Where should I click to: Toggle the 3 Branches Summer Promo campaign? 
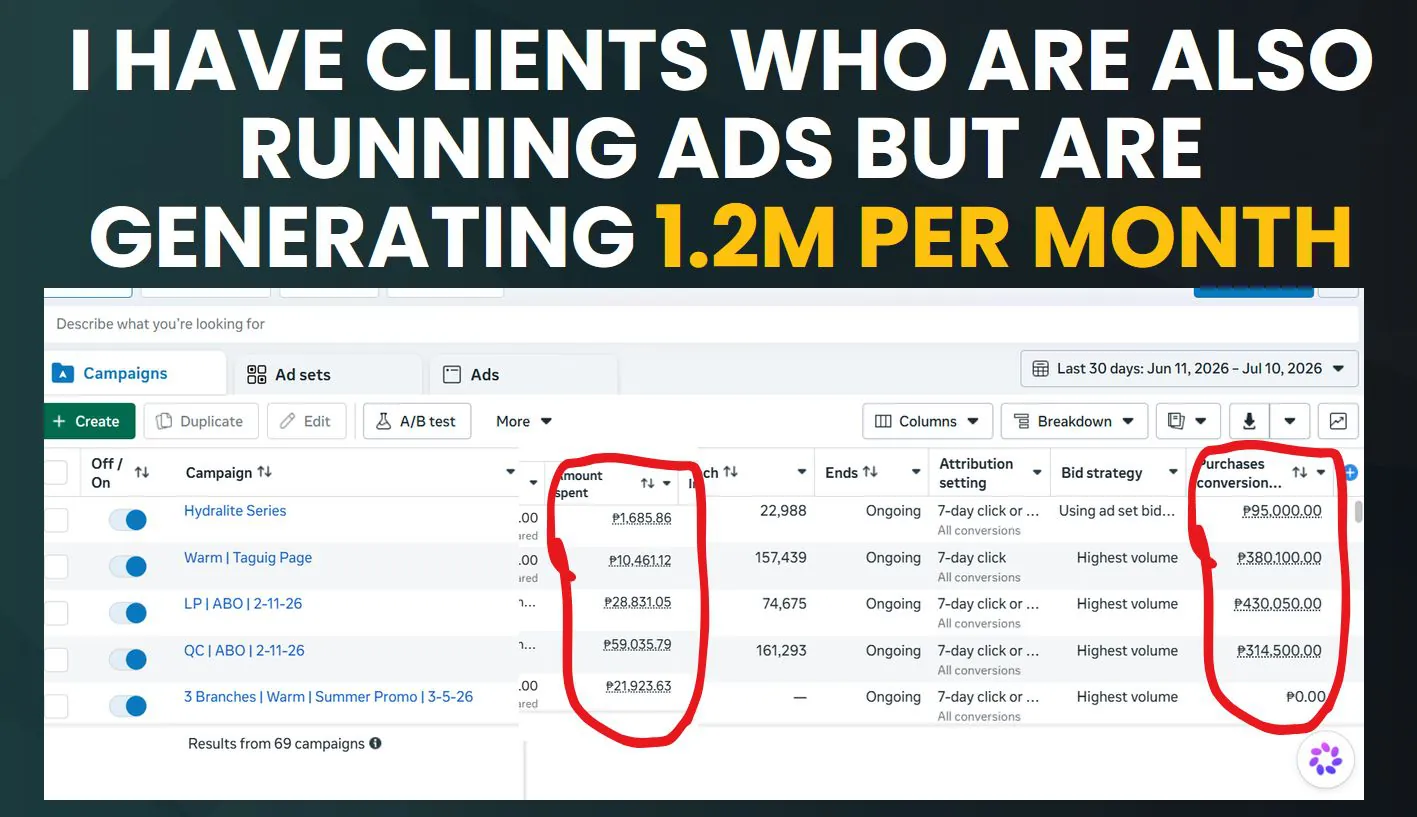click(128, 706)
